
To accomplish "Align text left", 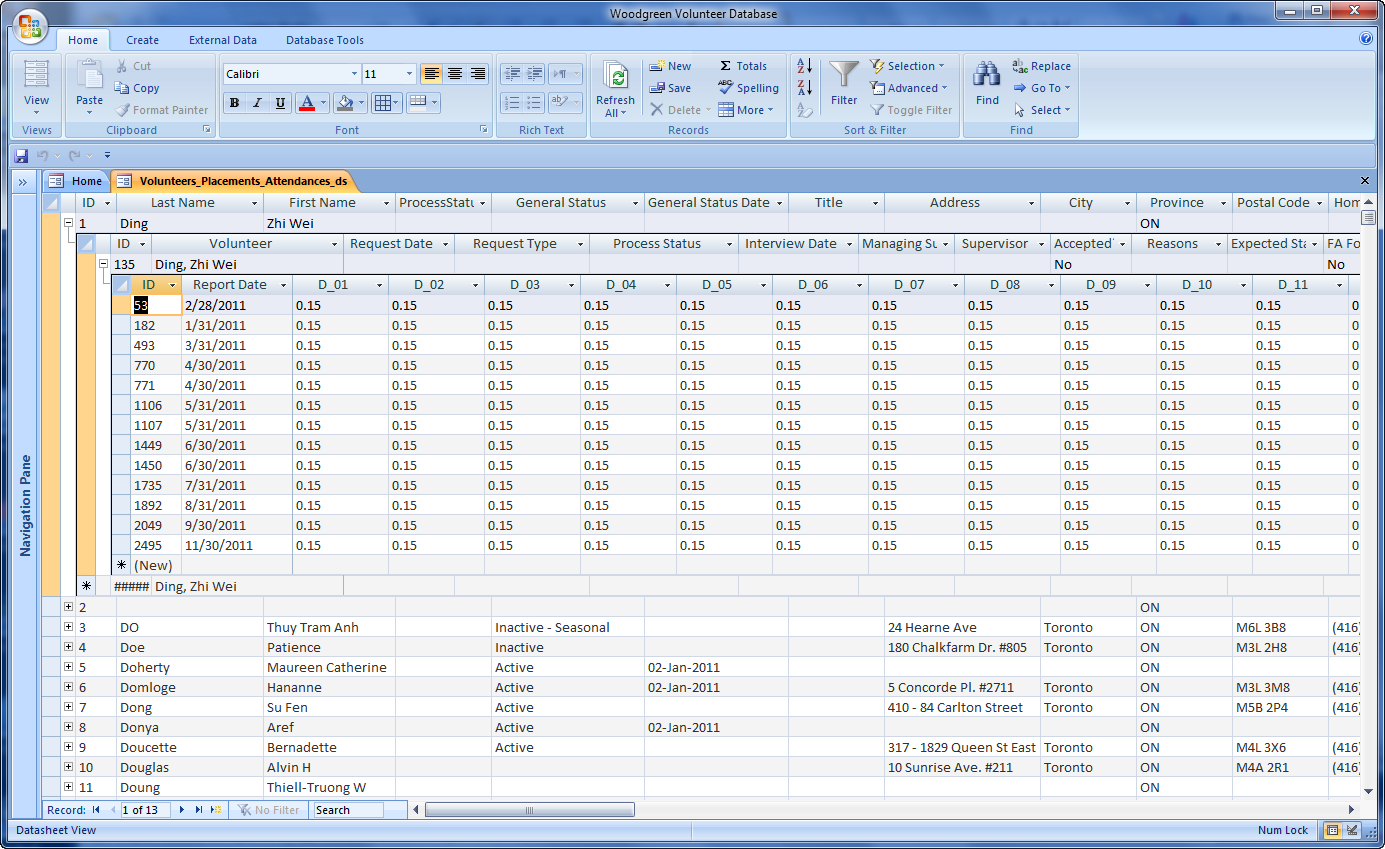I will 431,74.
